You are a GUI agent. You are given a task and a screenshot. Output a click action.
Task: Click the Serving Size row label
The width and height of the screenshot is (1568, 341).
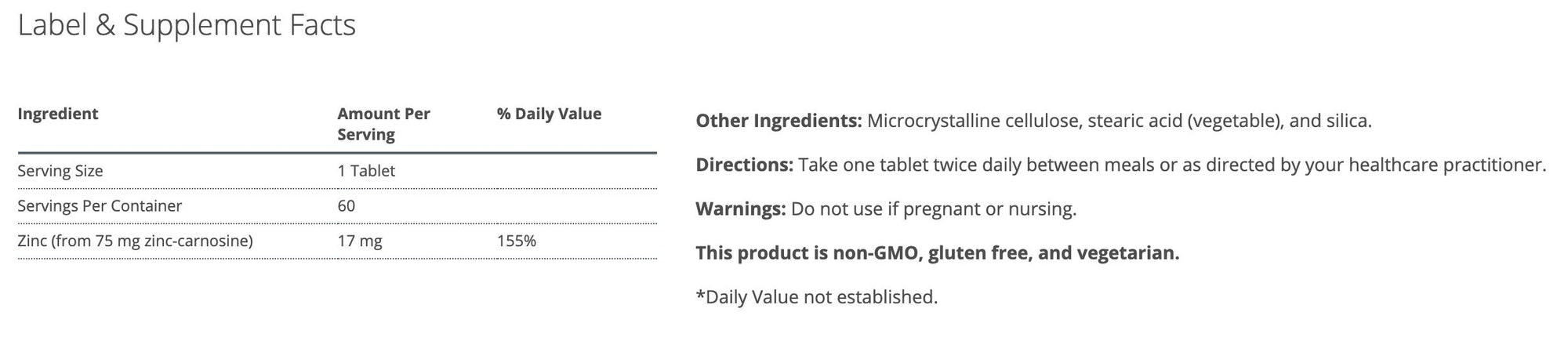coord(60,171)
